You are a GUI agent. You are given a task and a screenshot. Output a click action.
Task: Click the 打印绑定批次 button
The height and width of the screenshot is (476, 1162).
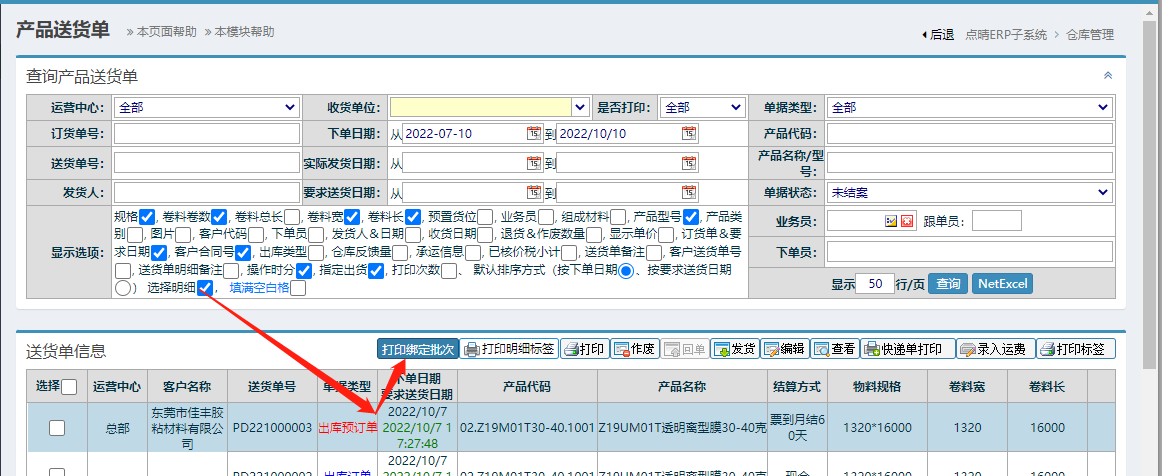[x=417, y=348]
